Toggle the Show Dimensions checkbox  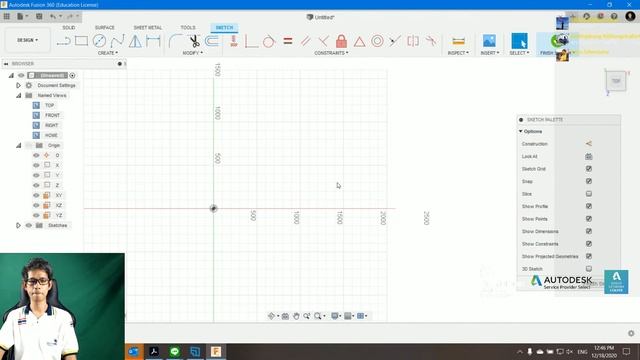(x=589, y=231)
